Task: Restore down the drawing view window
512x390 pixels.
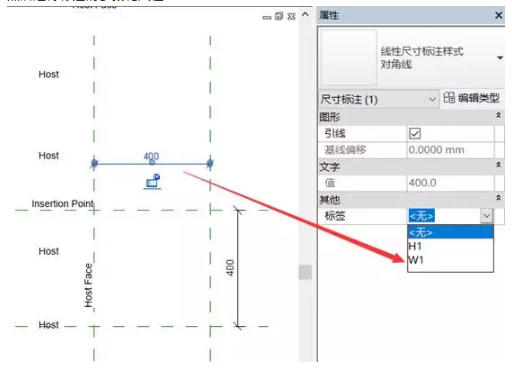Action: click(x=279, y=16)
